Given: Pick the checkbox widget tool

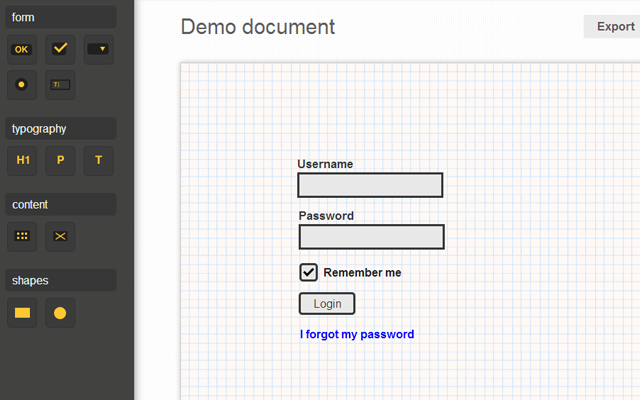Looking at the screenshot, I should point(60,48).
